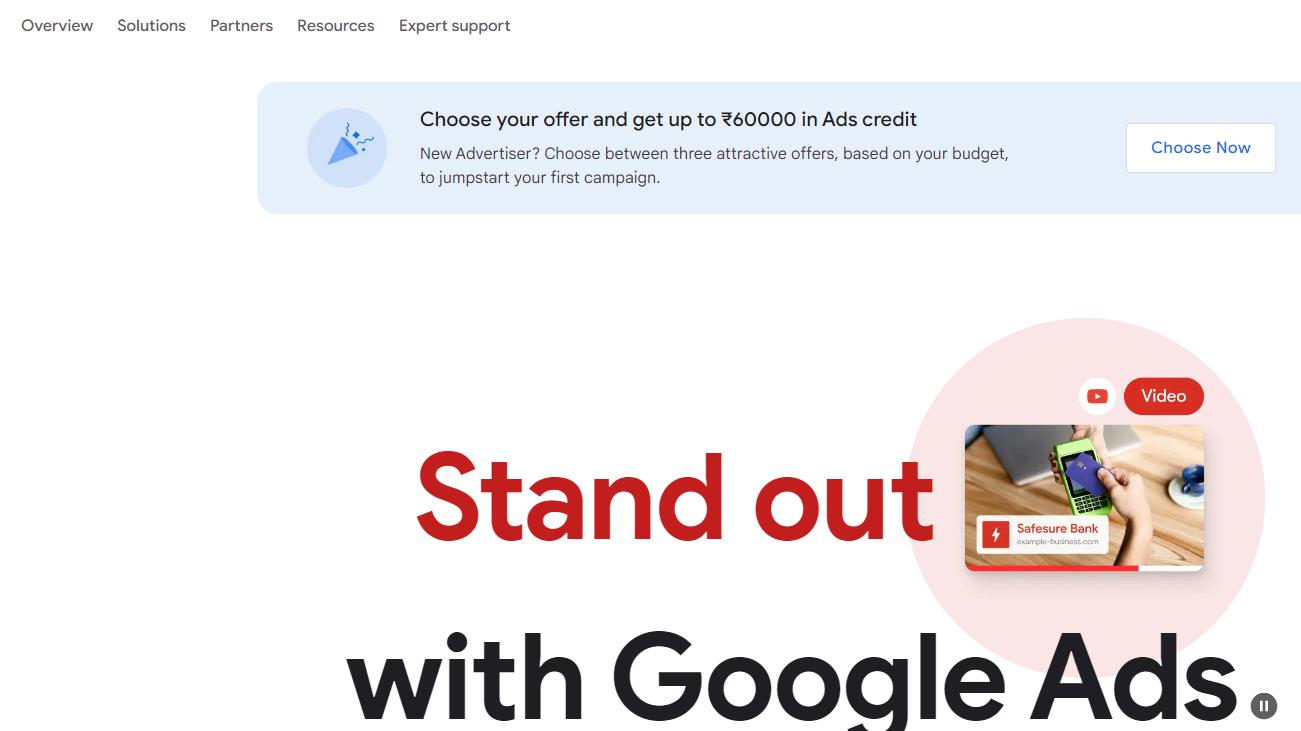Pause the hero animation
Viewport: 1301px width, 731px height.
click(1264, 706)
